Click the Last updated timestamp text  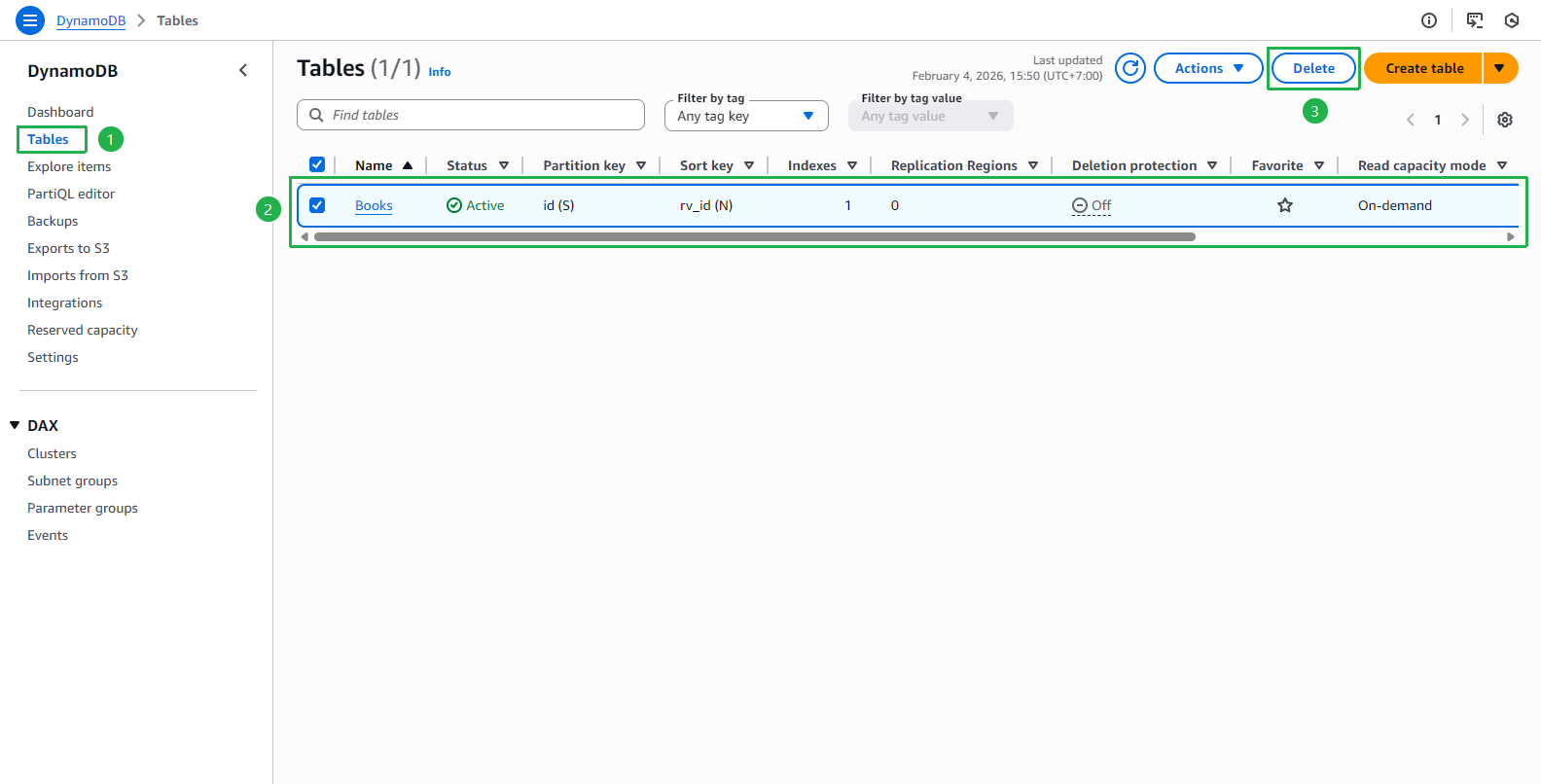pyautogui.click(x=1008, y=68)
